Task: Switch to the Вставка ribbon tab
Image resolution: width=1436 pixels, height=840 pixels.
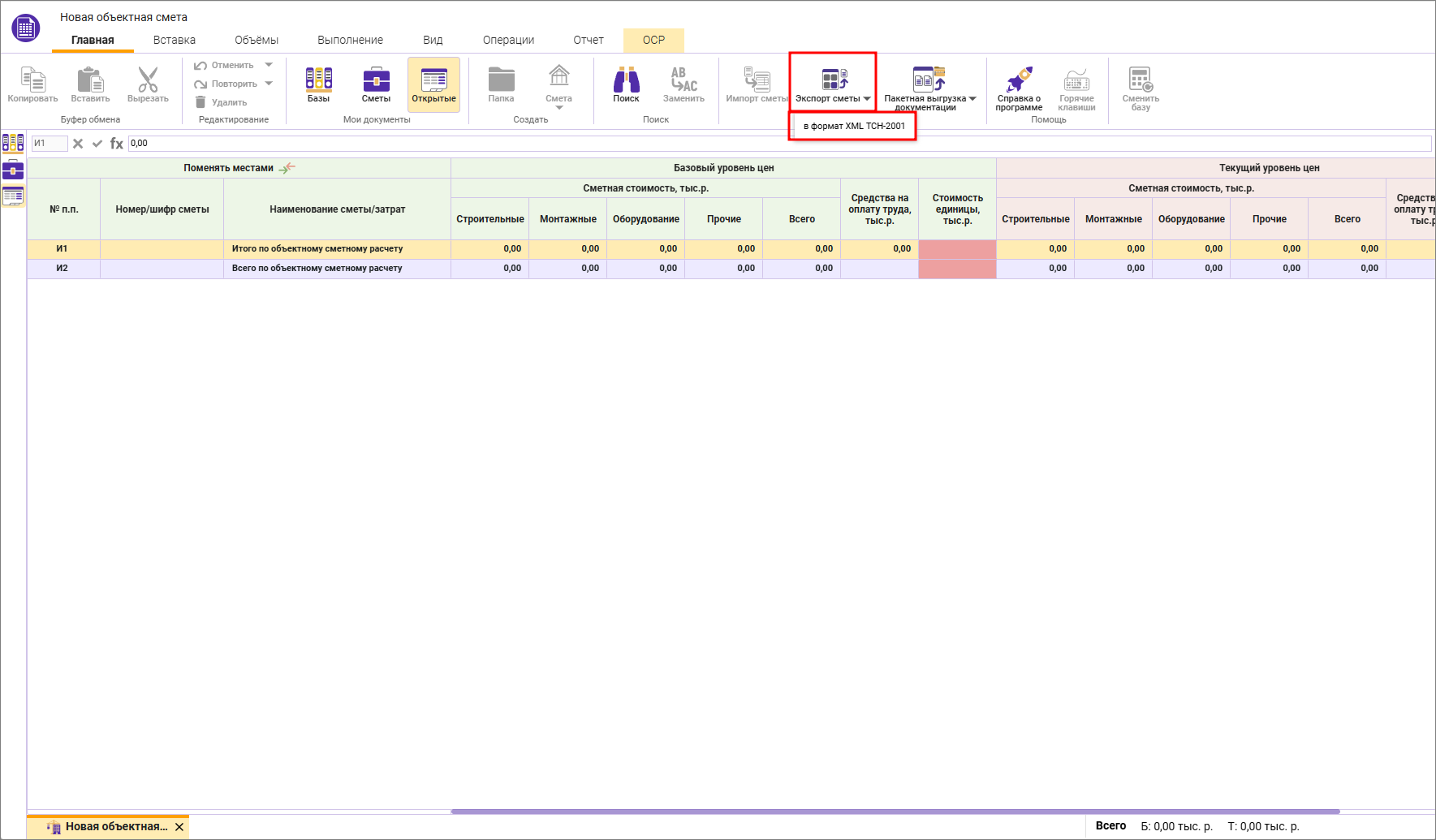Action: pyautogui.click(x=174, y=40)
